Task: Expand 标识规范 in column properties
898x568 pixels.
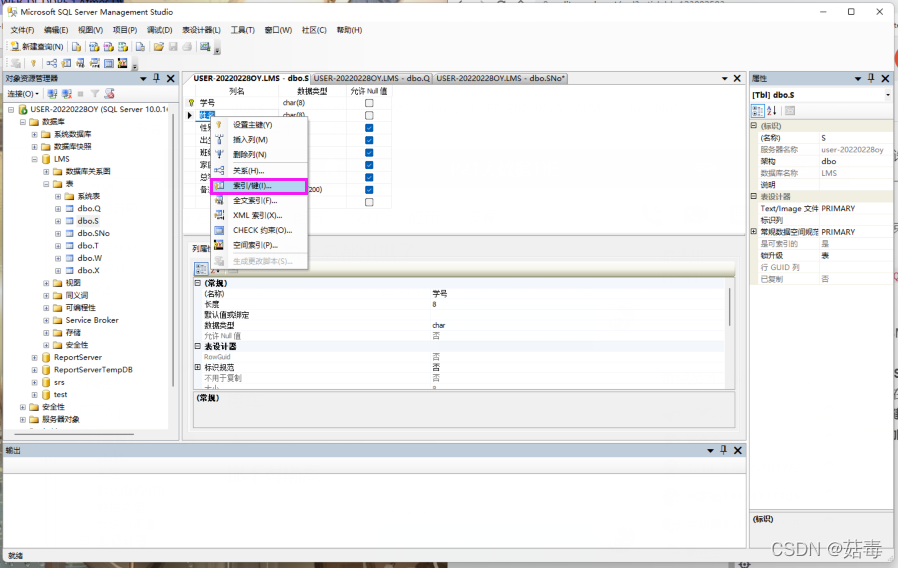Action: pyautogui.click(x=198, y=367)
